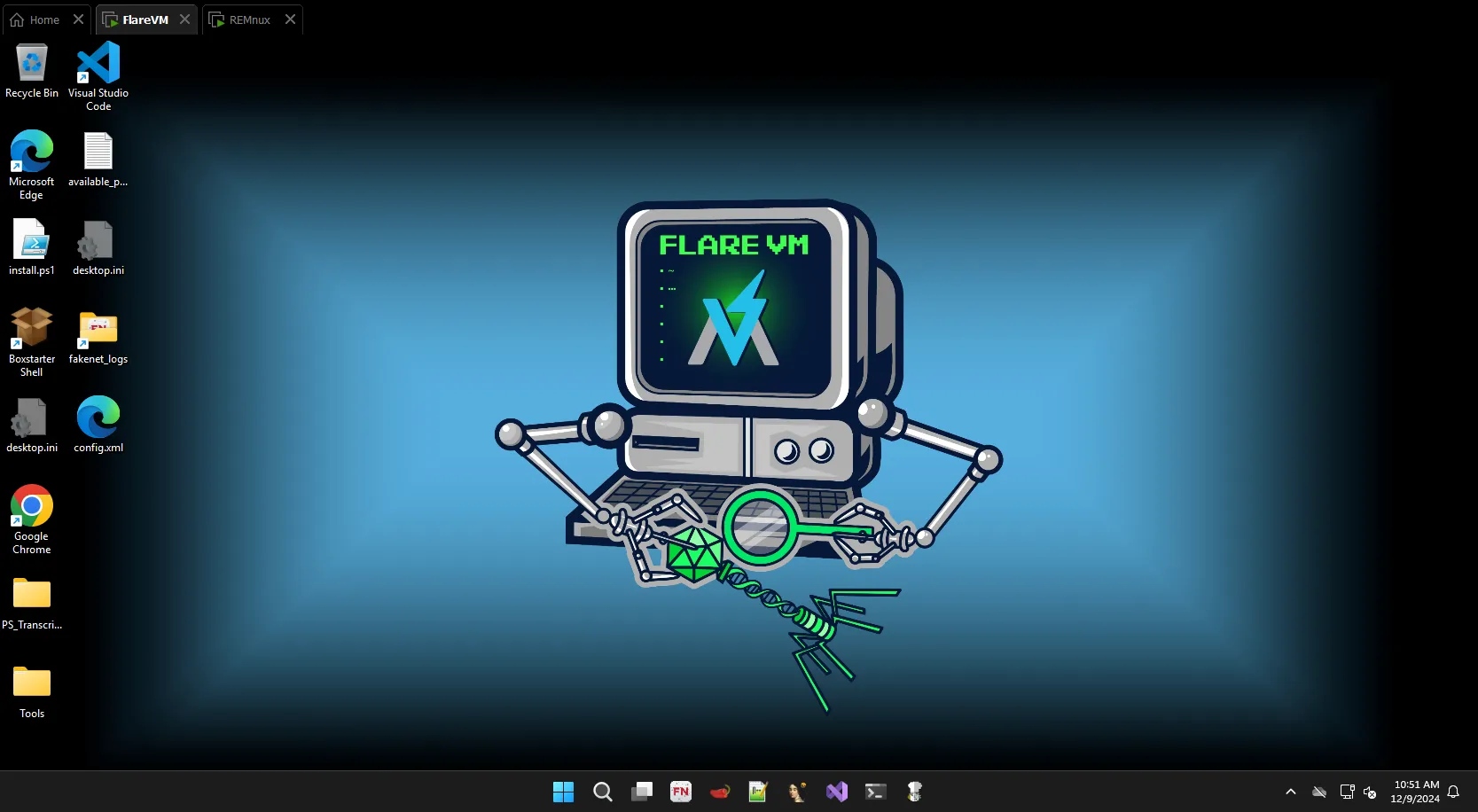Open the Tools folder
The height and width of the screenshot is (812, 1478).
point(32,683)
